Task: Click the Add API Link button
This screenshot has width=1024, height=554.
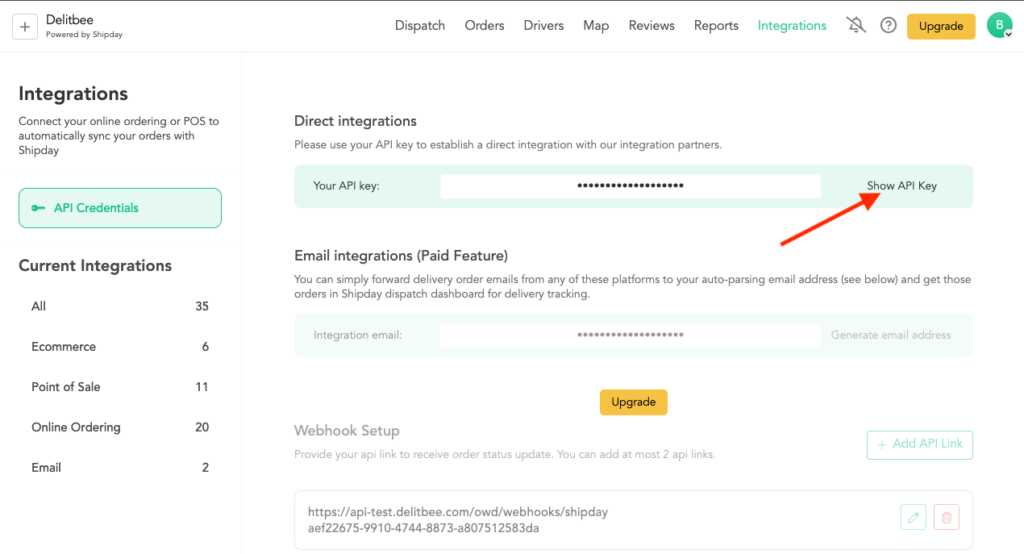Action: click(920, 444)
